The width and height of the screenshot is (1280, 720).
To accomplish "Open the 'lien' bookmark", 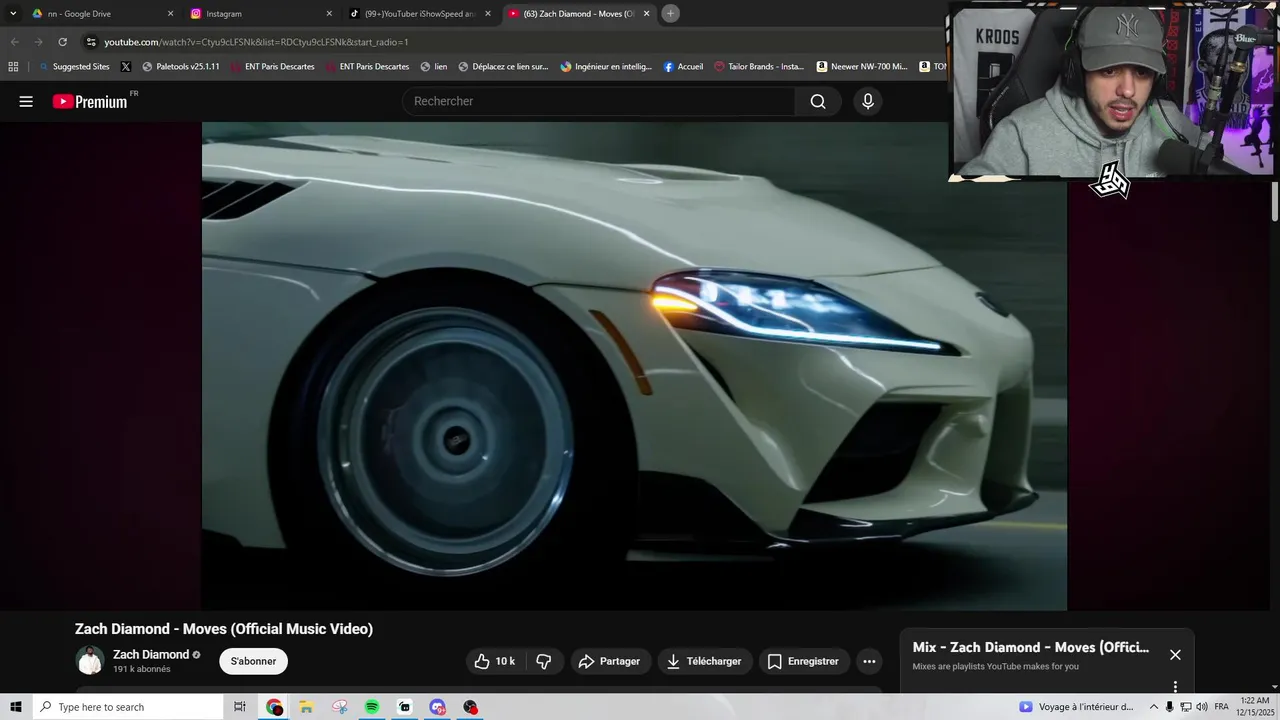I will coord(434,67).
